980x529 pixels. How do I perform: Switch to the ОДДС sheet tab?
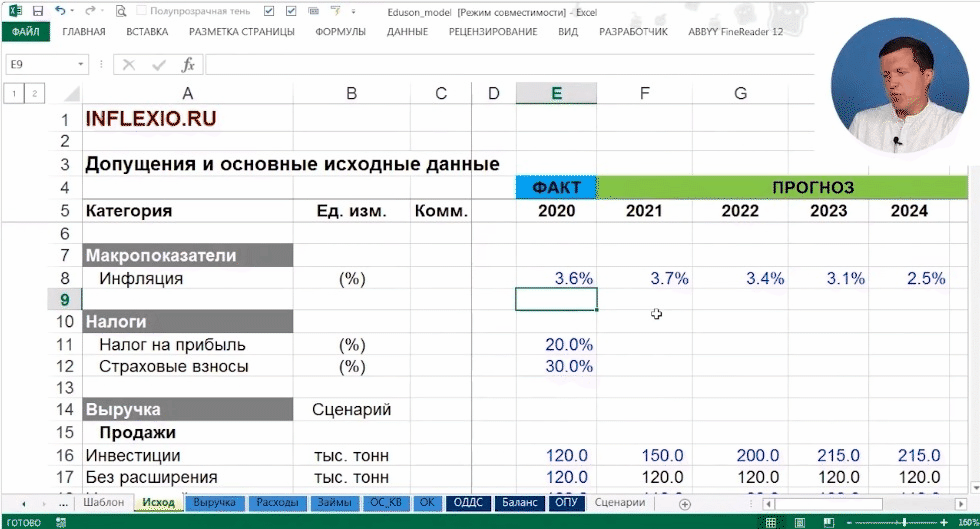point(469,503)
